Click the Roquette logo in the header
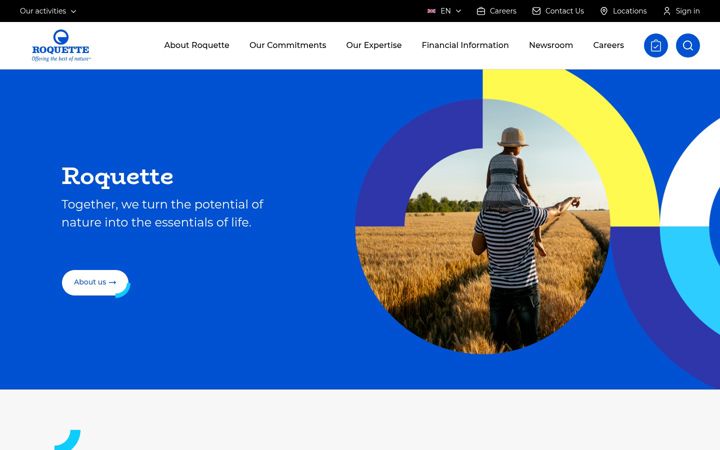This screenshot has width=720, height=450. tap(61, 45)
